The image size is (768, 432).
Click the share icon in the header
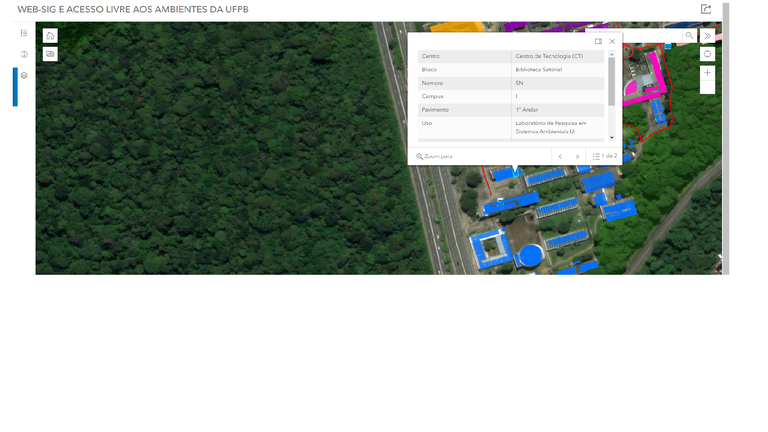[706, 9]
